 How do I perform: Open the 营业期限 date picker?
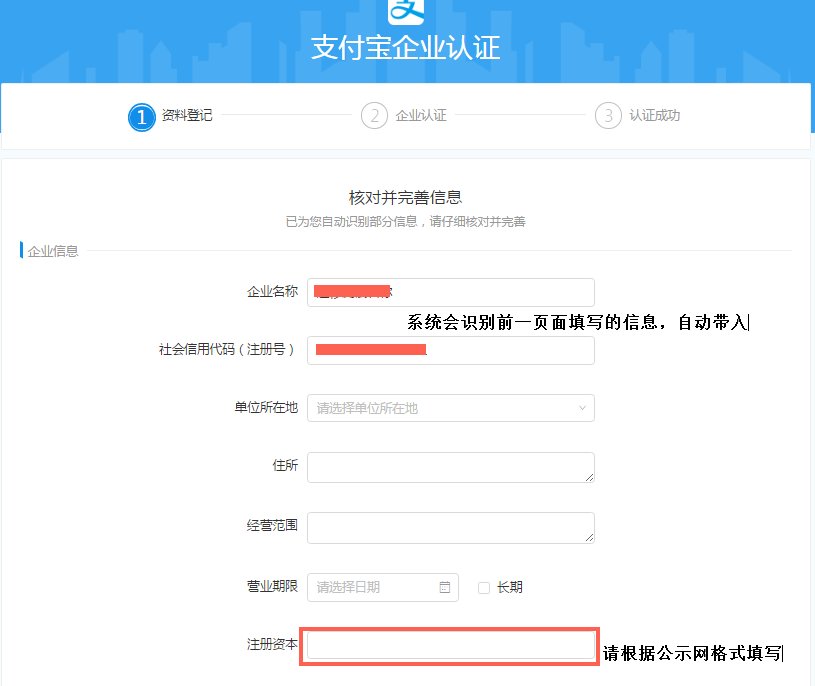point(382,587)
